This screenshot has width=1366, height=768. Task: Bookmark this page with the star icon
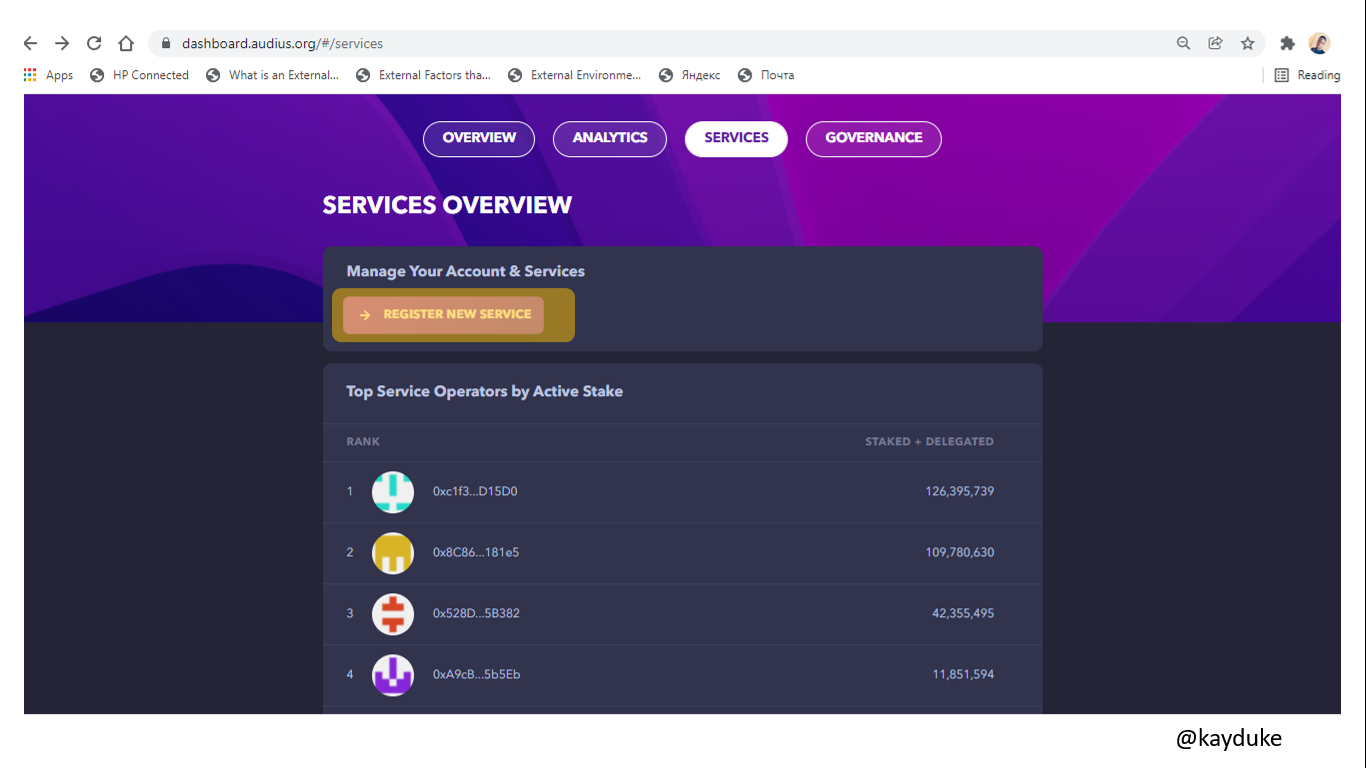pos(1248,43)
